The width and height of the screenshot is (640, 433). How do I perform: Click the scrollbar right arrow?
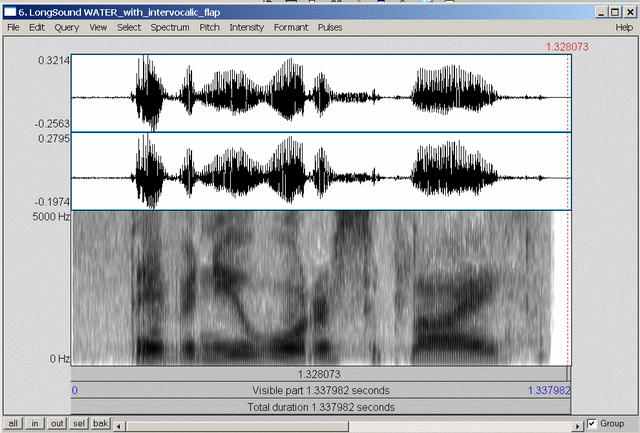coord(578,424)
